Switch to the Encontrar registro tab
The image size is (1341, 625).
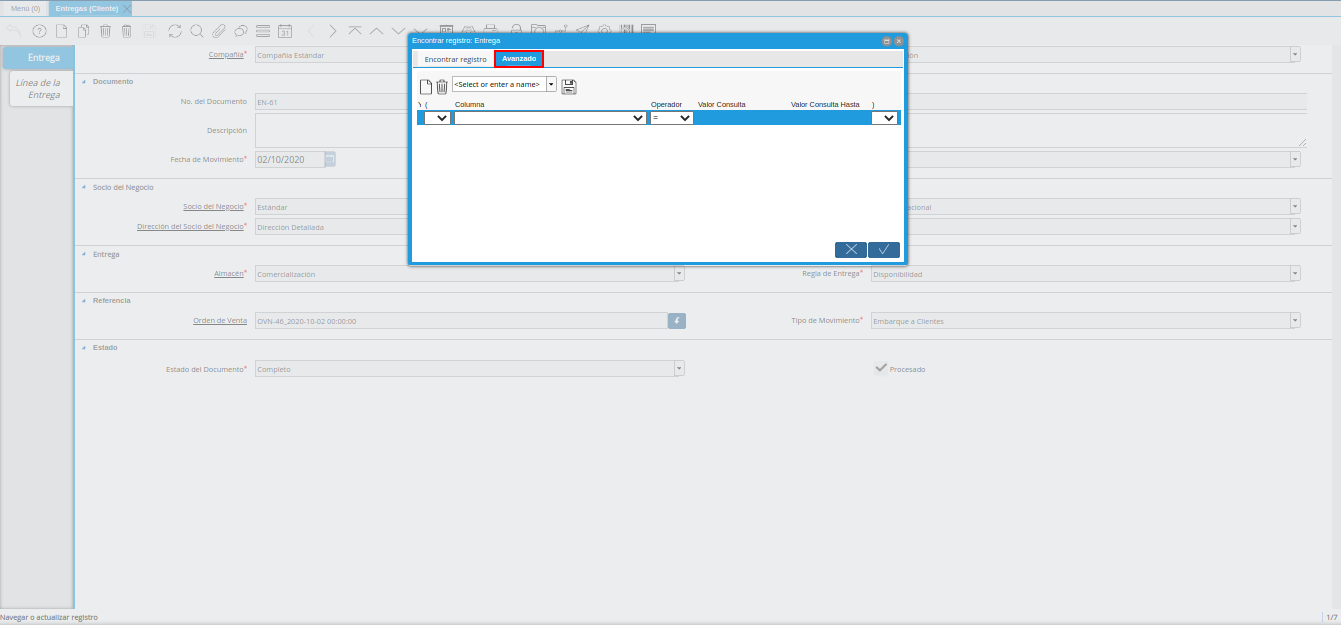pos(455,59)
